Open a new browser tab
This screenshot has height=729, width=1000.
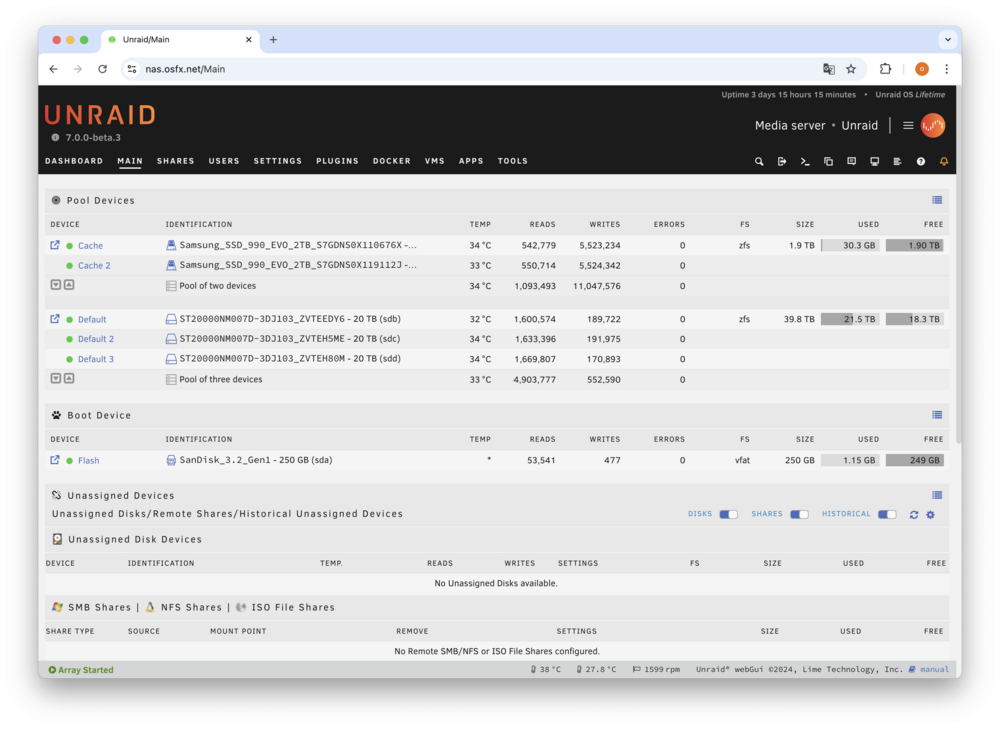(273, 40)
